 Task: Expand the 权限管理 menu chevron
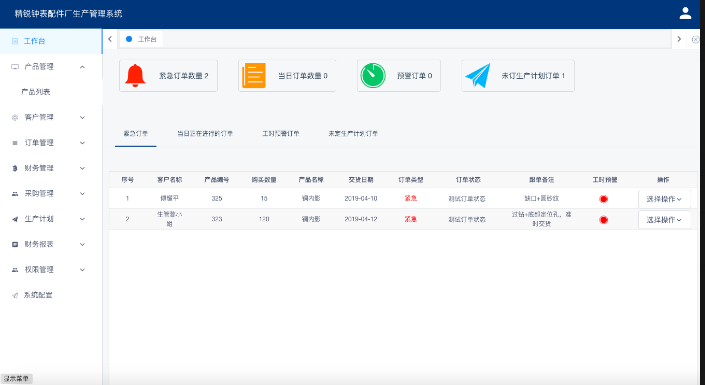pyautogui.click(x=82, y=270)
